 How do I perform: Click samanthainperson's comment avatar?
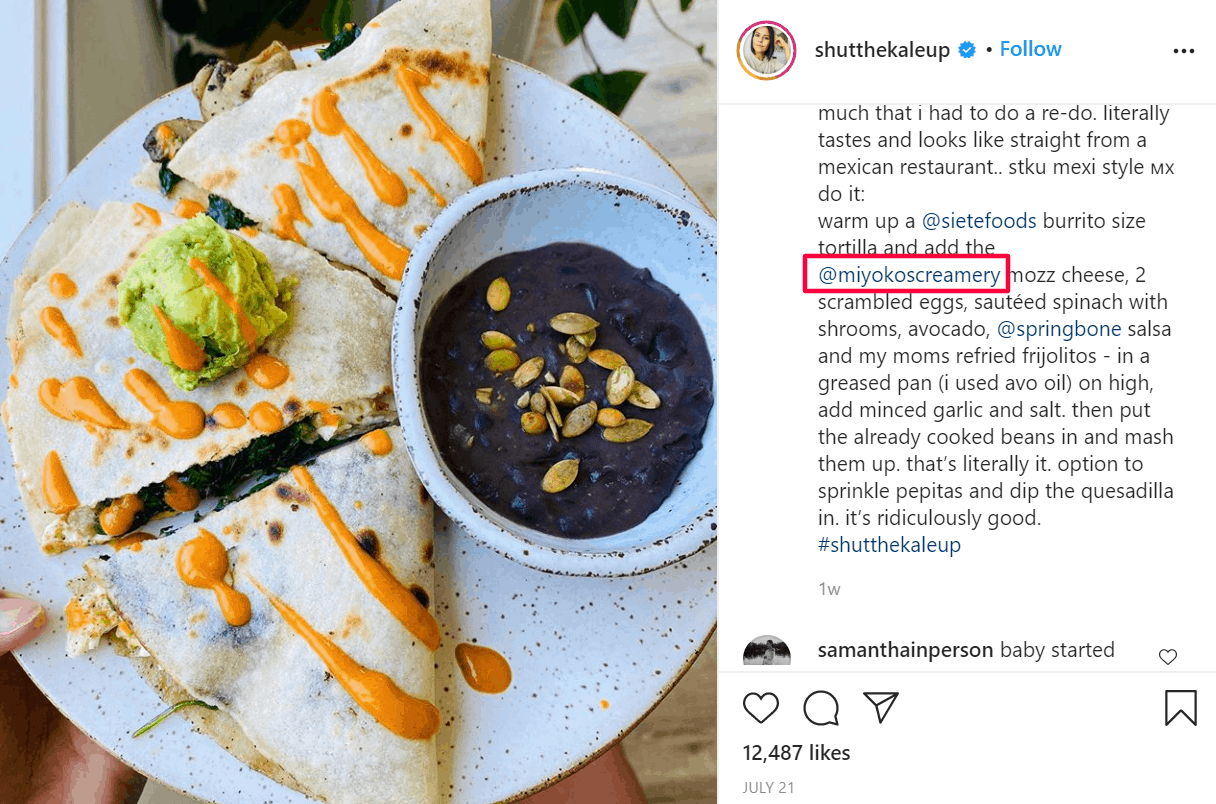(767, 651)
